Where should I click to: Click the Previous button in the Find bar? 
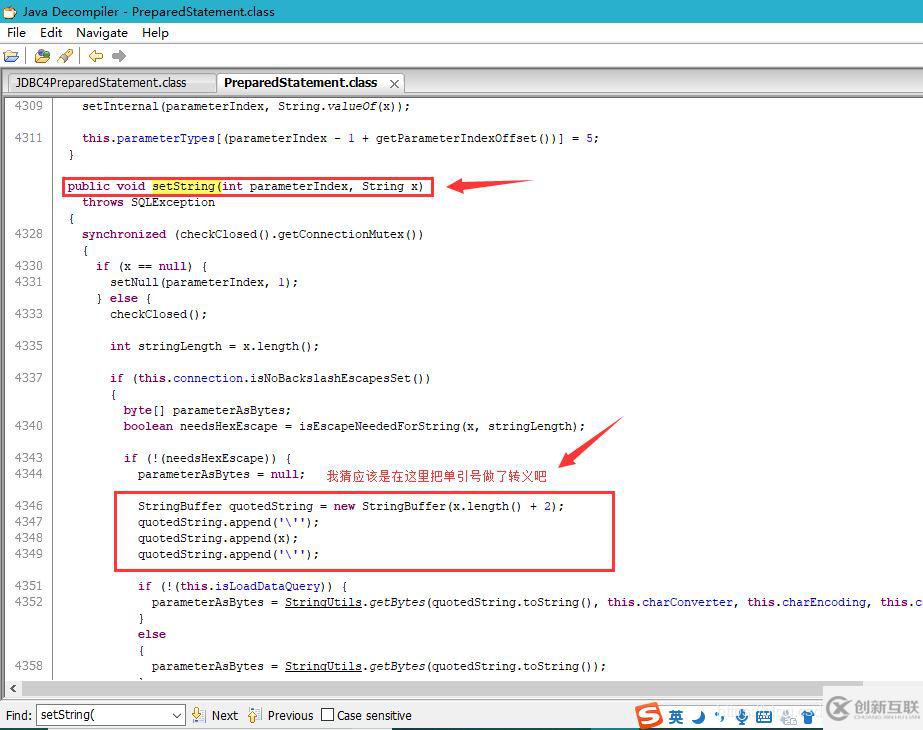(291, 715)
